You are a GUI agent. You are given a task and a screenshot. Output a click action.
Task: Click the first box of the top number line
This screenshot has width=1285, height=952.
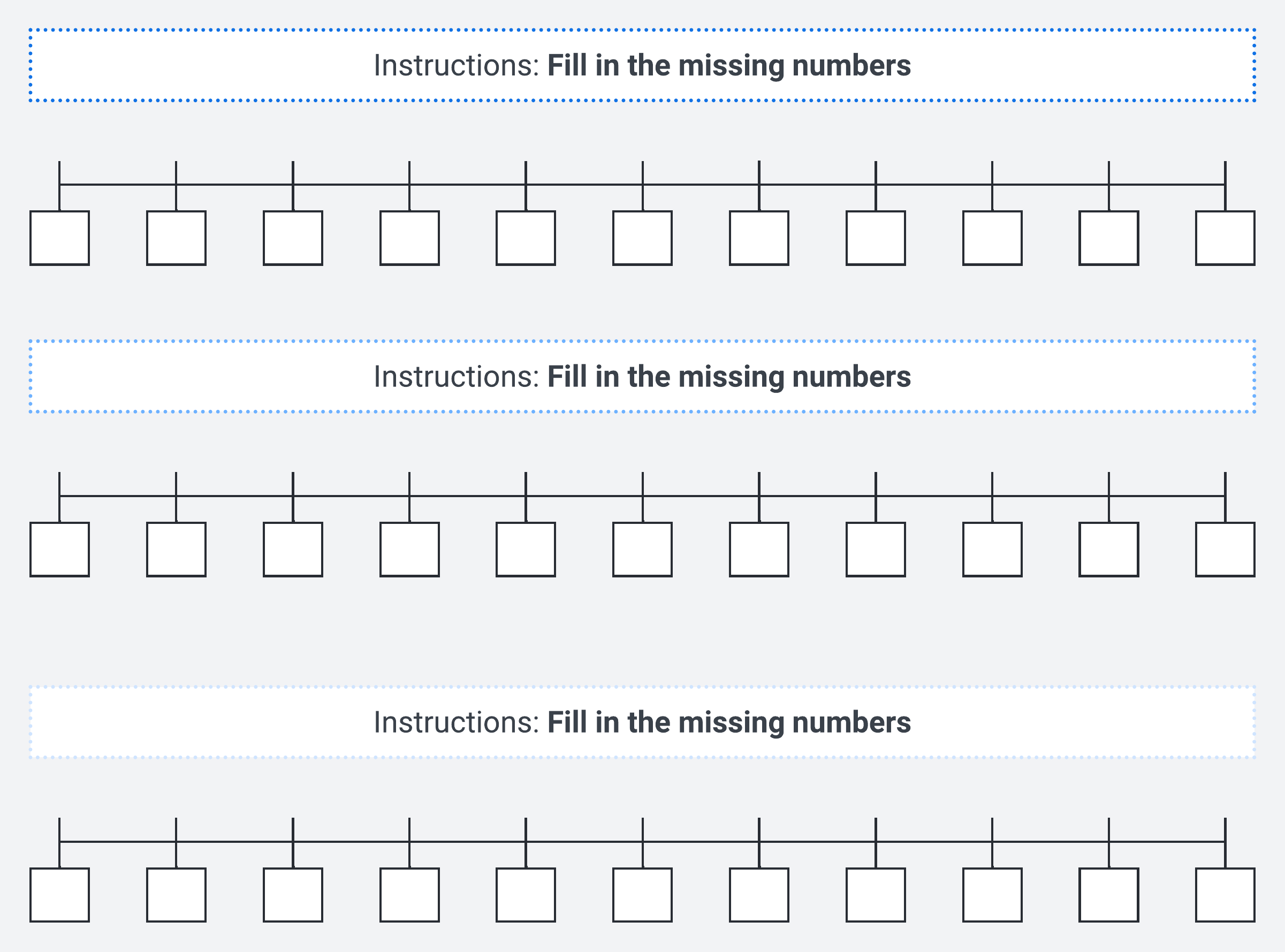59,238
